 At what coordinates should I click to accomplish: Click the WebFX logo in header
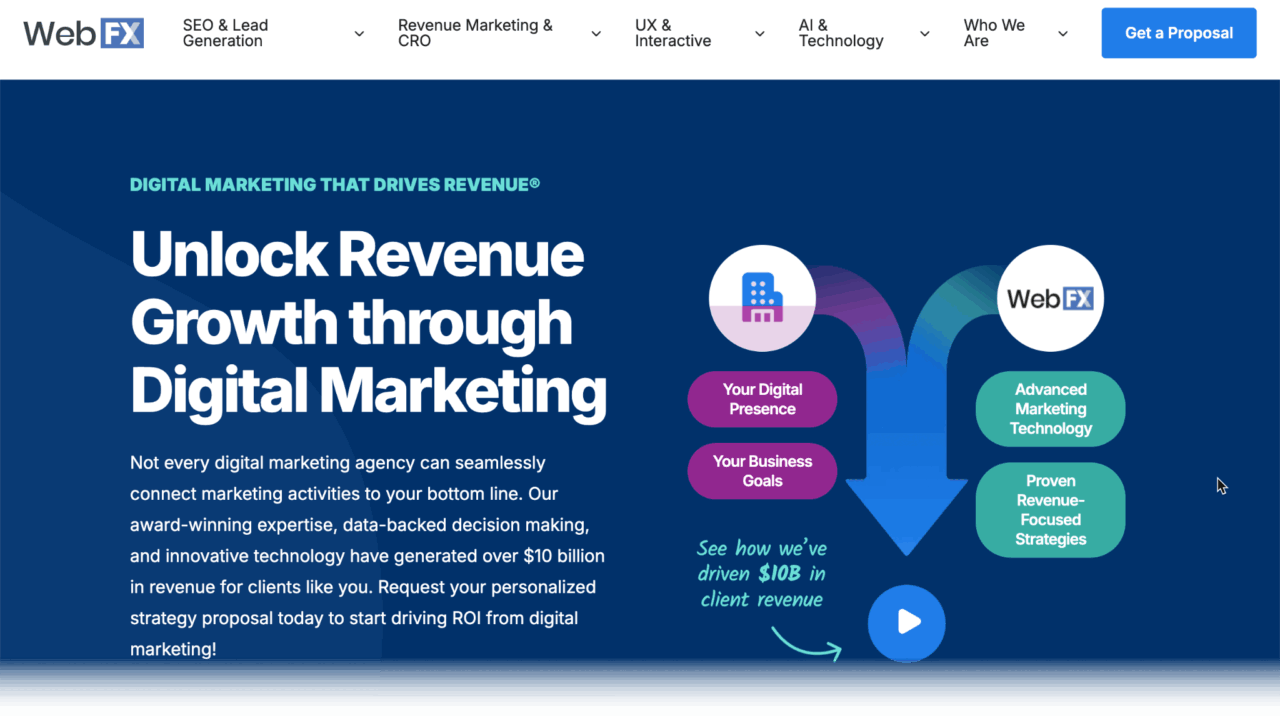(x=84, y=33)
